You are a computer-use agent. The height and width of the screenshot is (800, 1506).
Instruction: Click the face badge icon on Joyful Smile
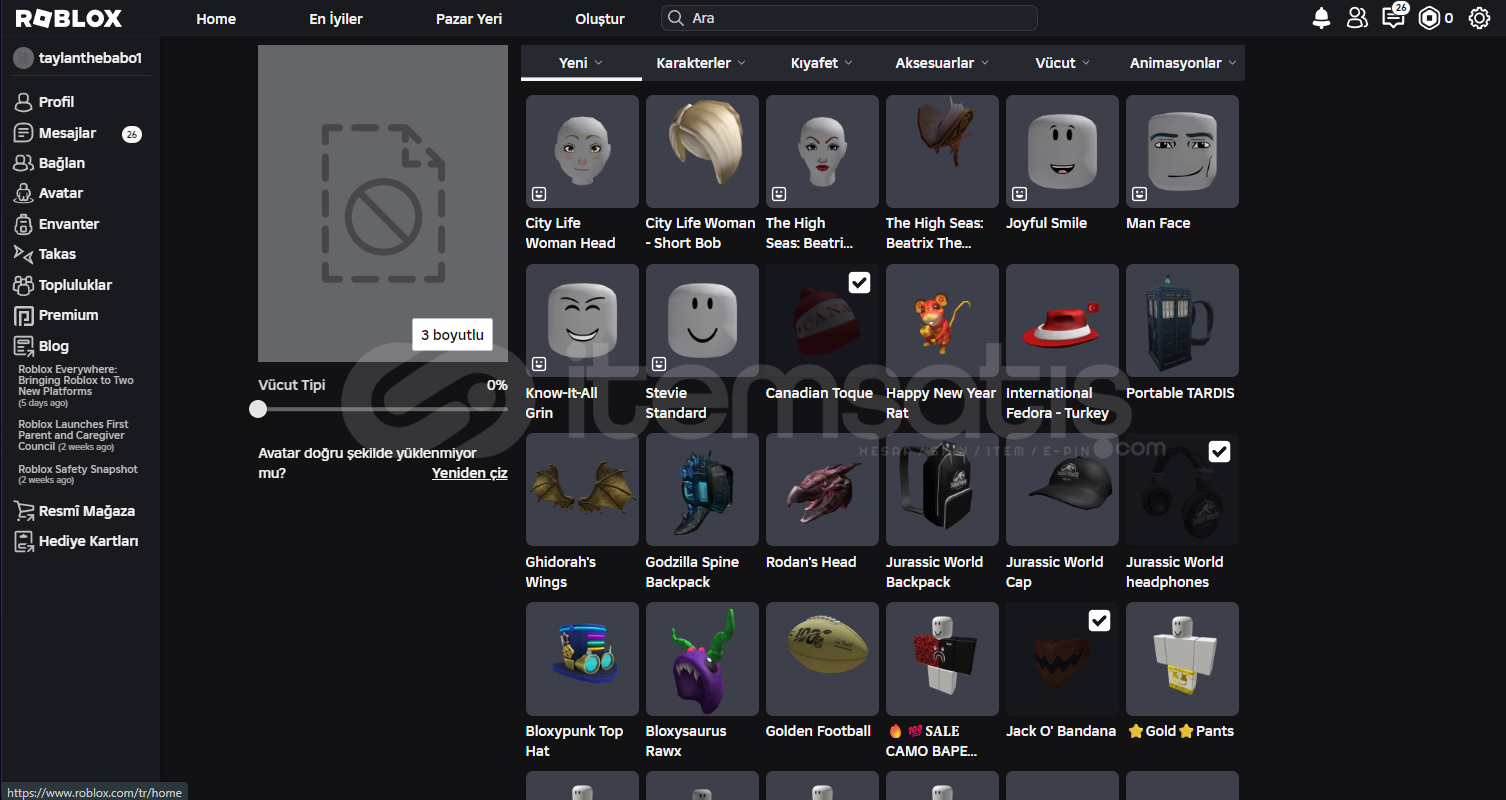[1019, 194]
